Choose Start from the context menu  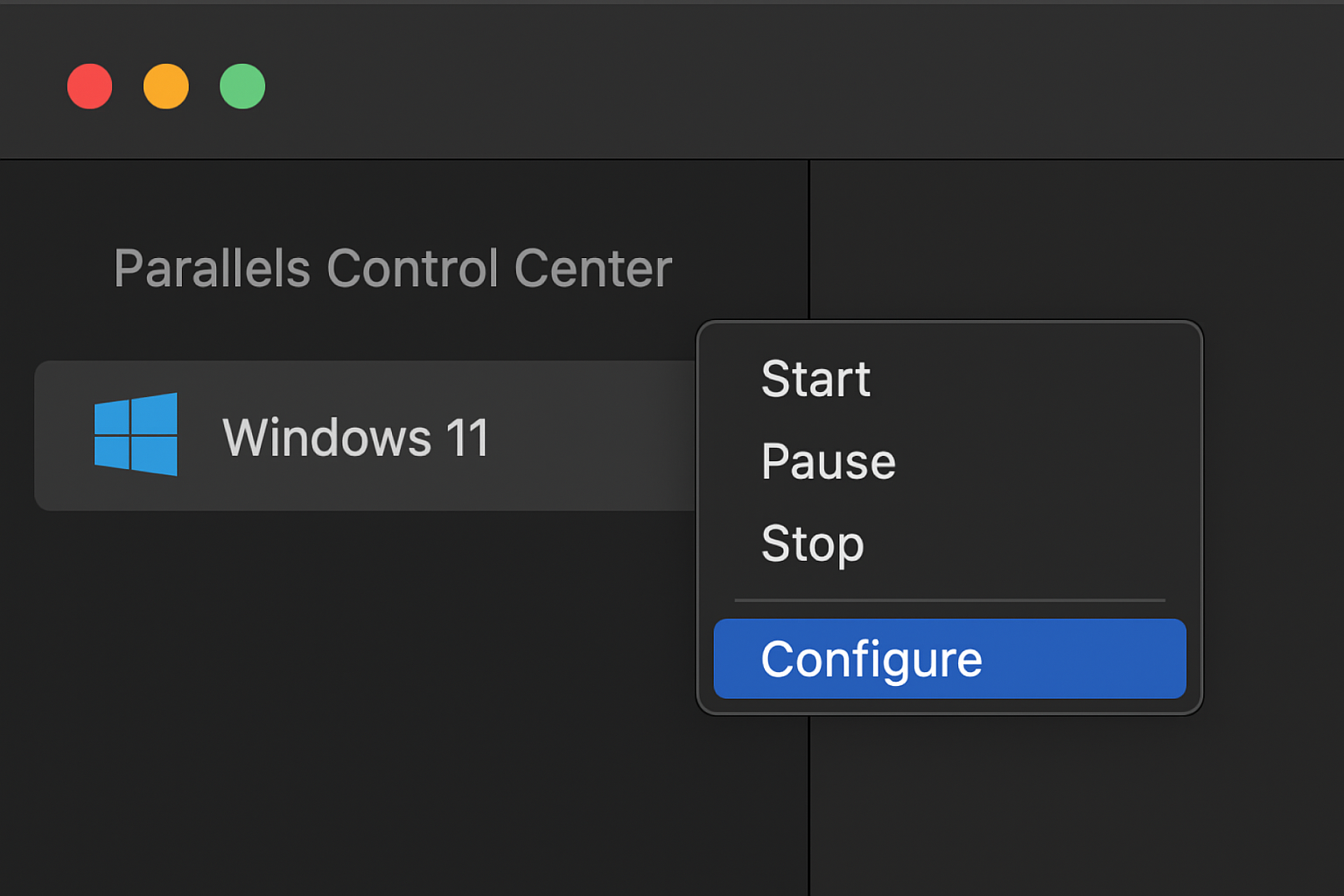815,379
